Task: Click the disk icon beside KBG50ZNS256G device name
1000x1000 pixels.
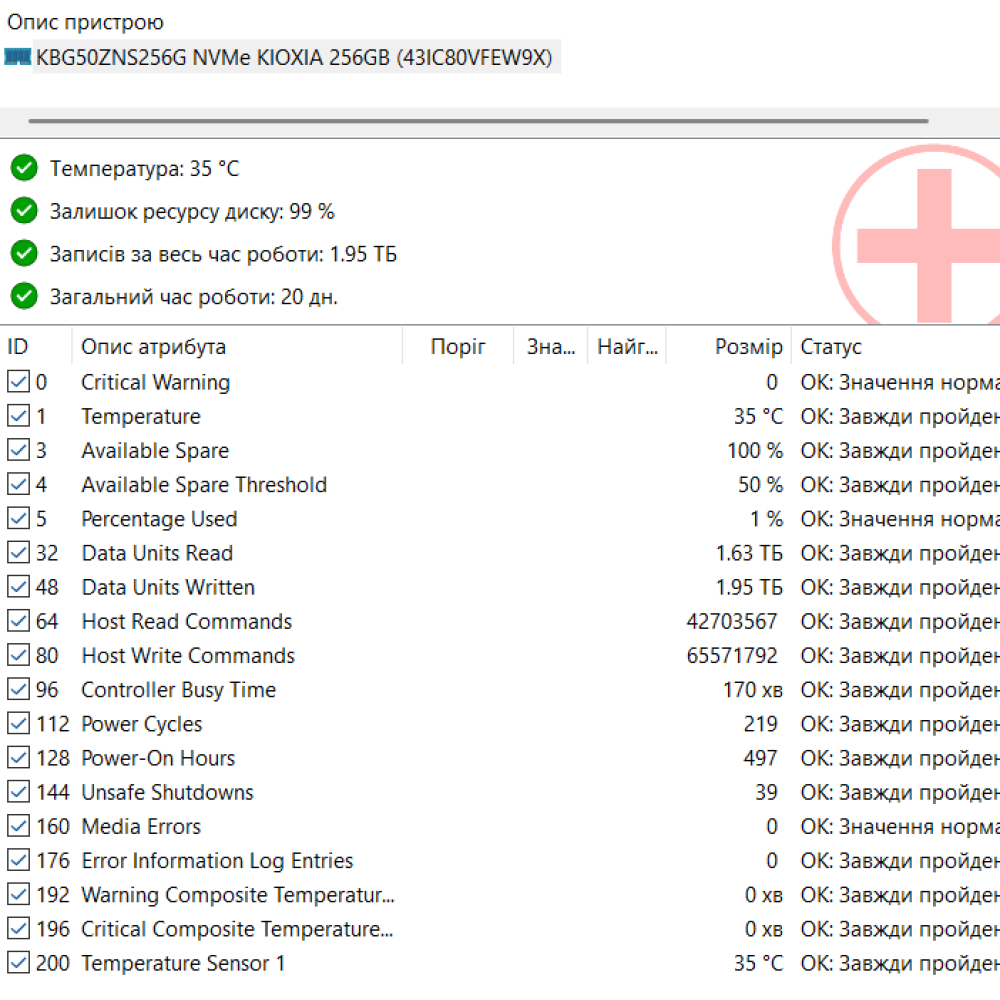Action: click(x=17, y=57)
